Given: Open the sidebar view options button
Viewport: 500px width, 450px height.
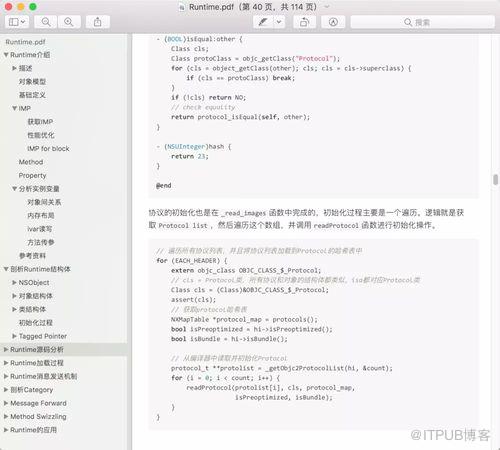Looking at the screenshot, I should point(17,22).
